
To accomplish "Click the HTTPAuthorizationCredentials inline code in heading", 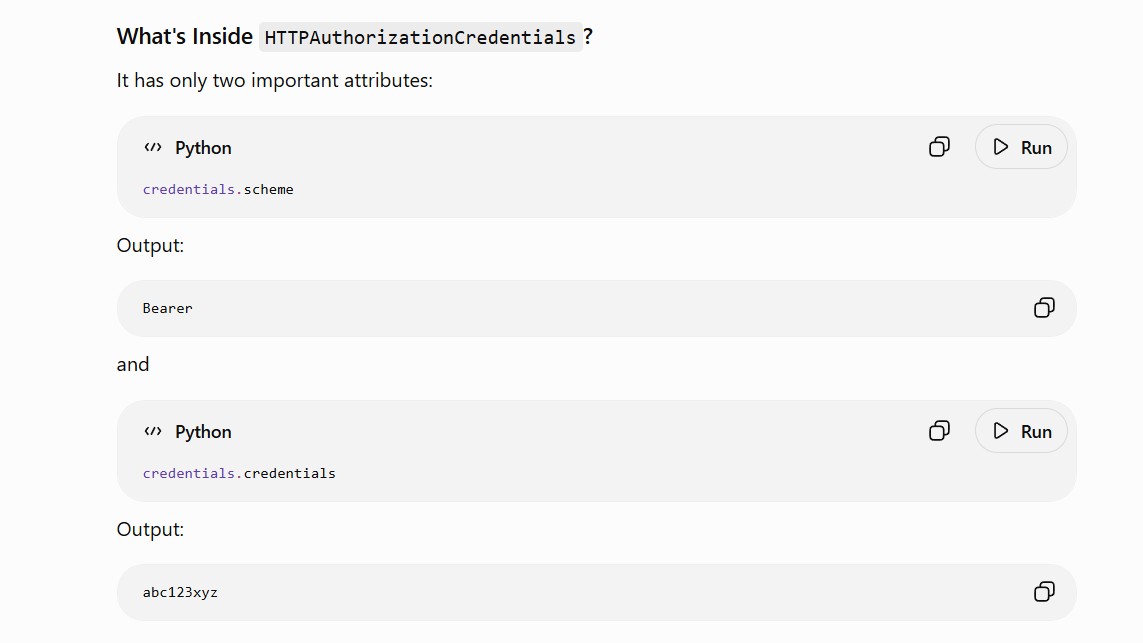I will point(421,37).
